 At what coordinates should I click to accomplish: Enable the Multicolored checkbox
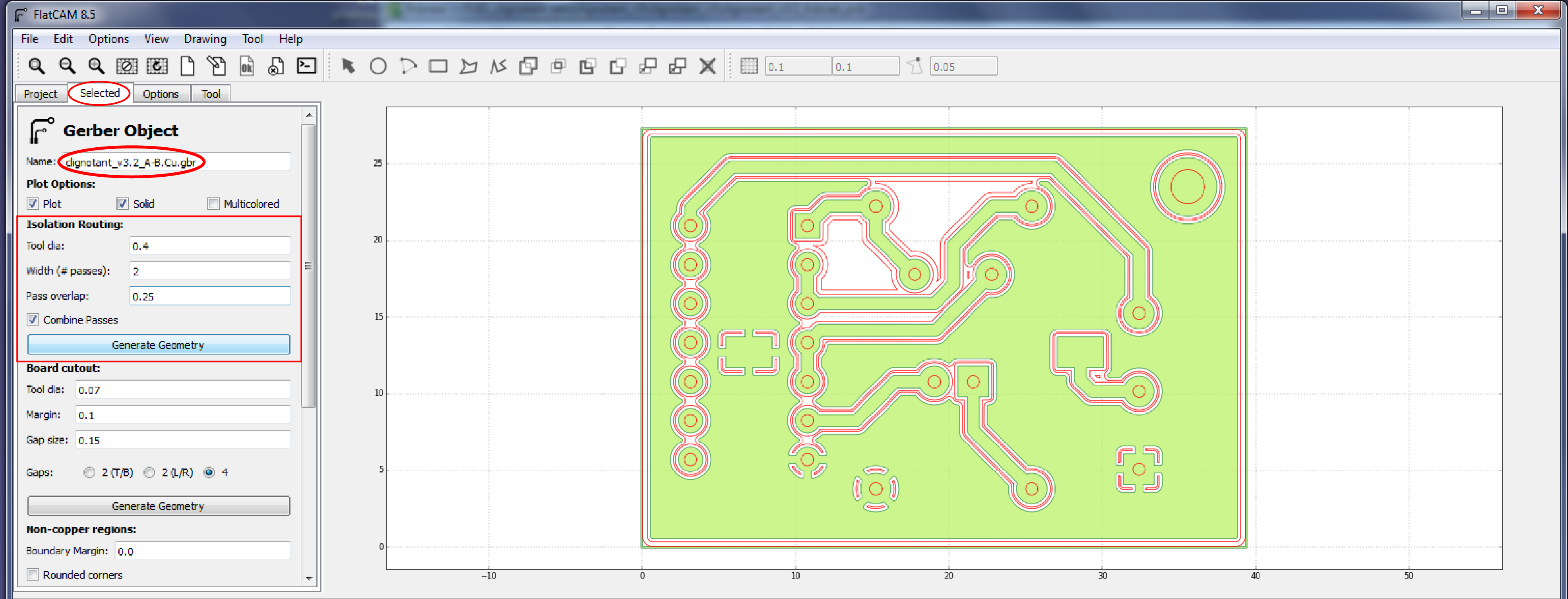tap(214, 204)
